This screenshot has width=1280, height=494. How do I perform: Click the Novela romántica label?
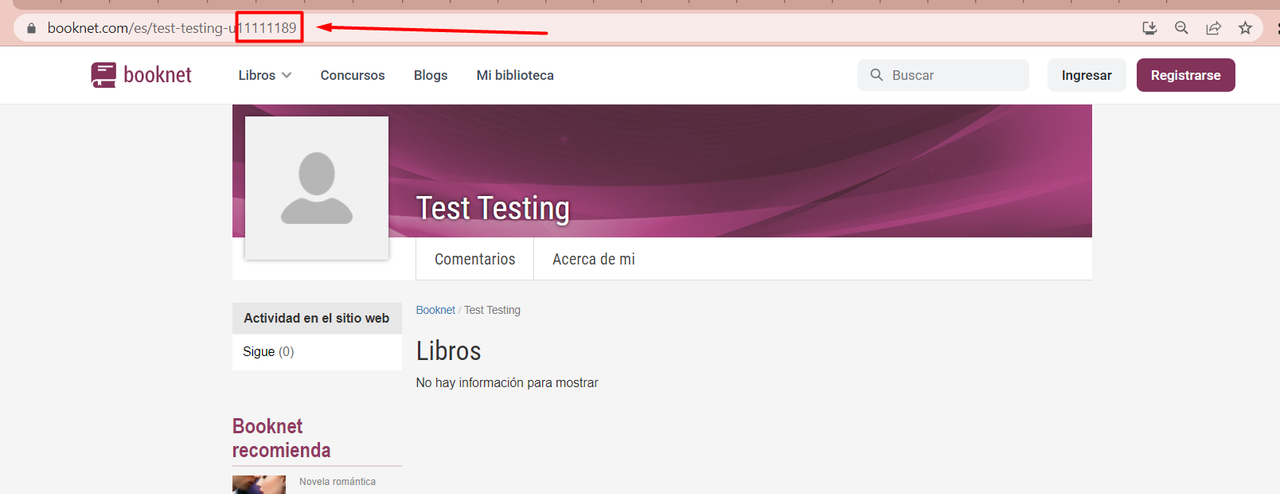click(x=338, y=482)
